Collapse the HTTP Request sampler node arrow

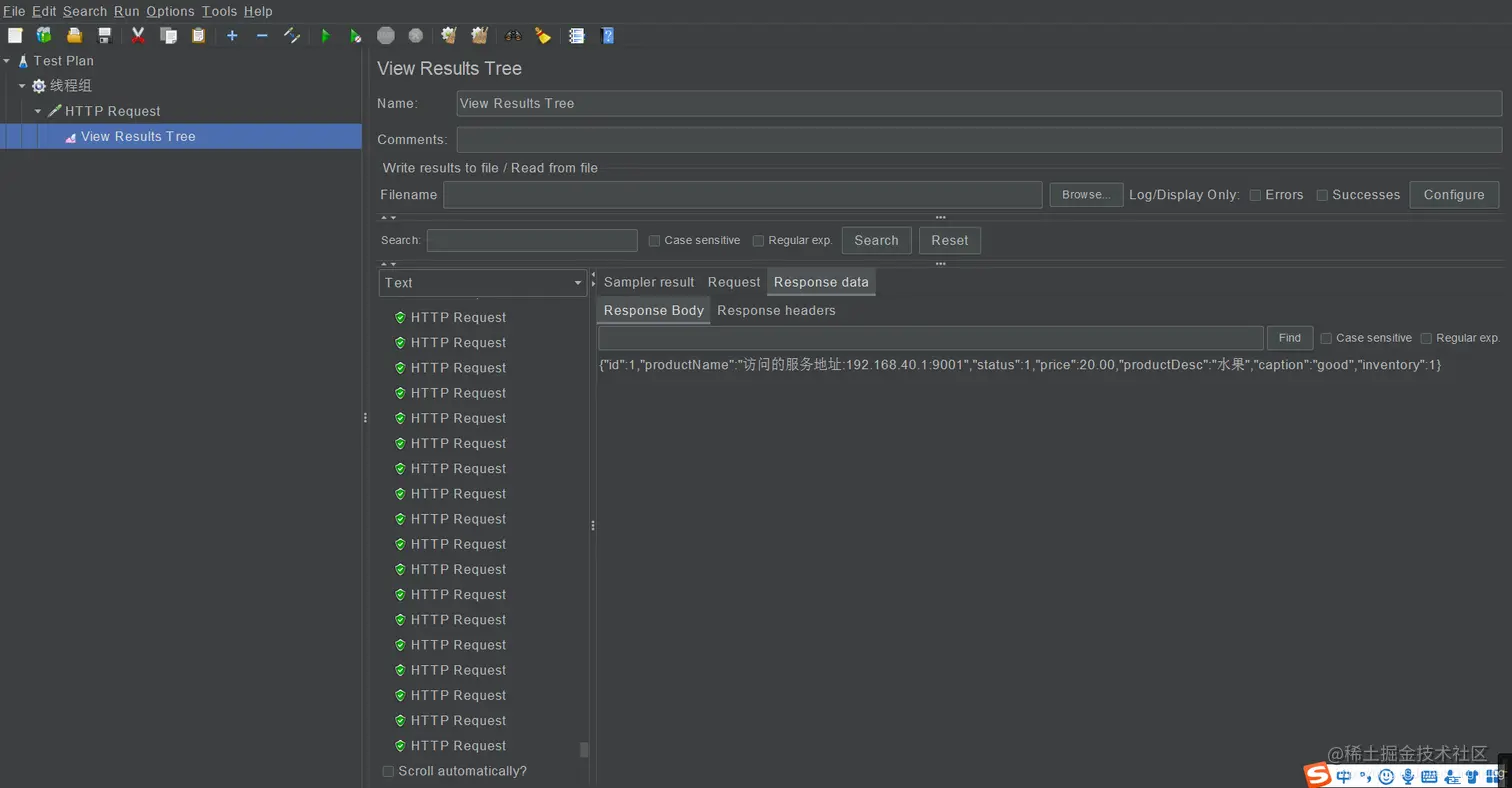(38, 111)
